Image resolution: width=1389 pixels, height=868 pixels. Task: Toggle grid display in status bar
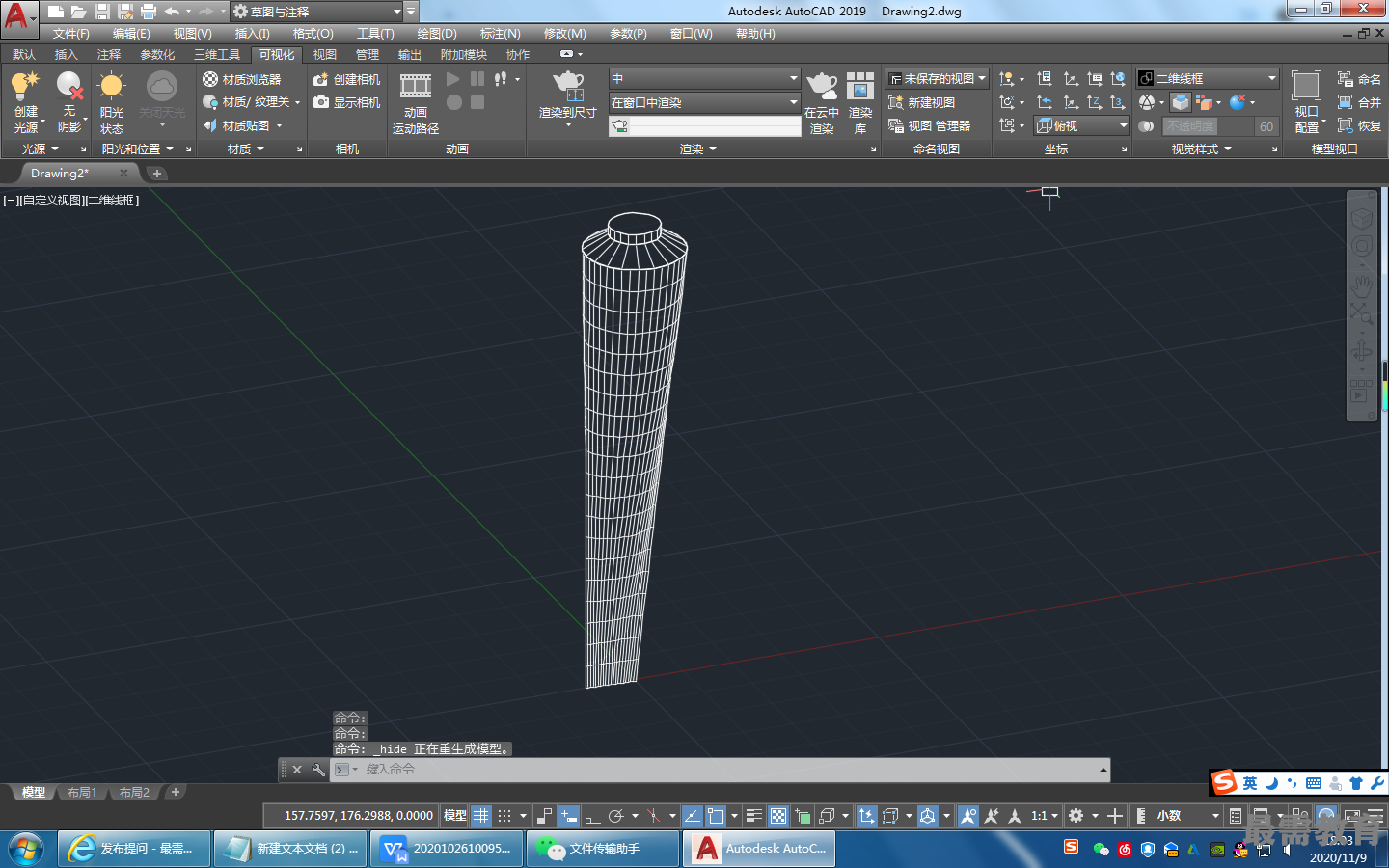pos(481,816)
